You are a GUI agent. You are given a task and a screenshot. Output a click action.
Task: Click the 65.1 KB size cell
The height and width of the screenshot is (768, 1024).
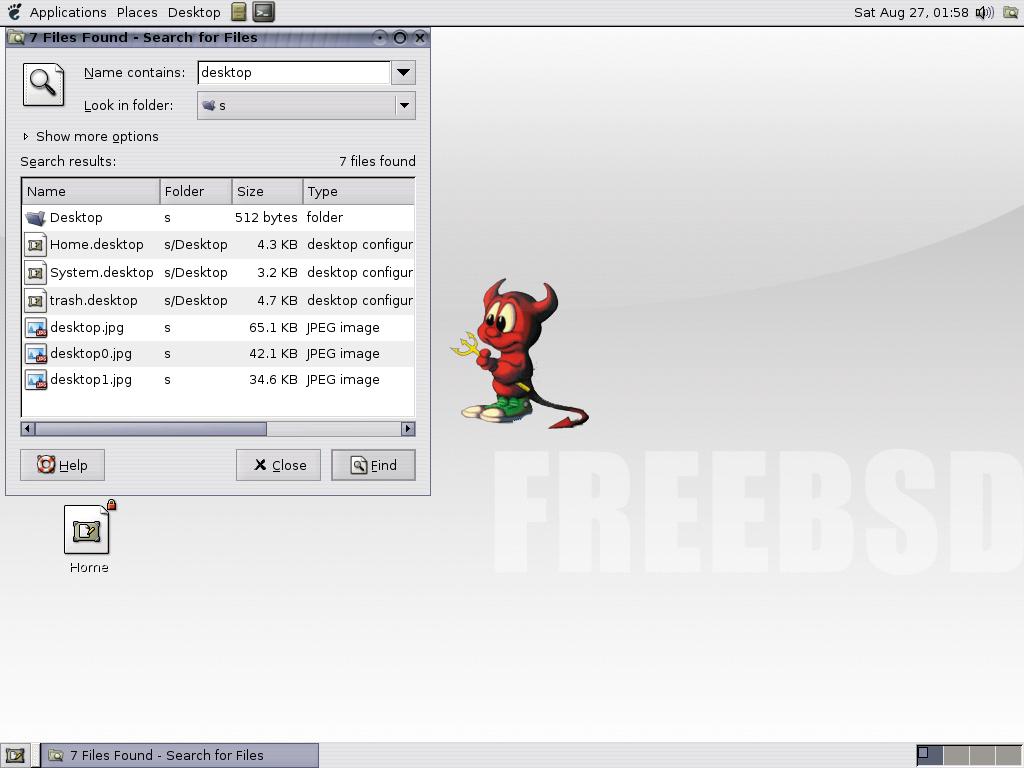[x=273, y=327]
